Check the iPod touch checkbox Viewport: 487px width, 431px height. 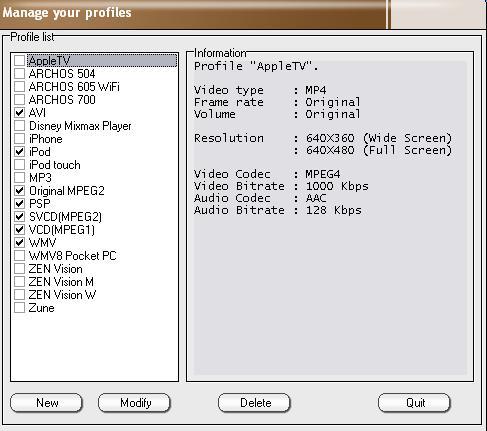(19, 165)
